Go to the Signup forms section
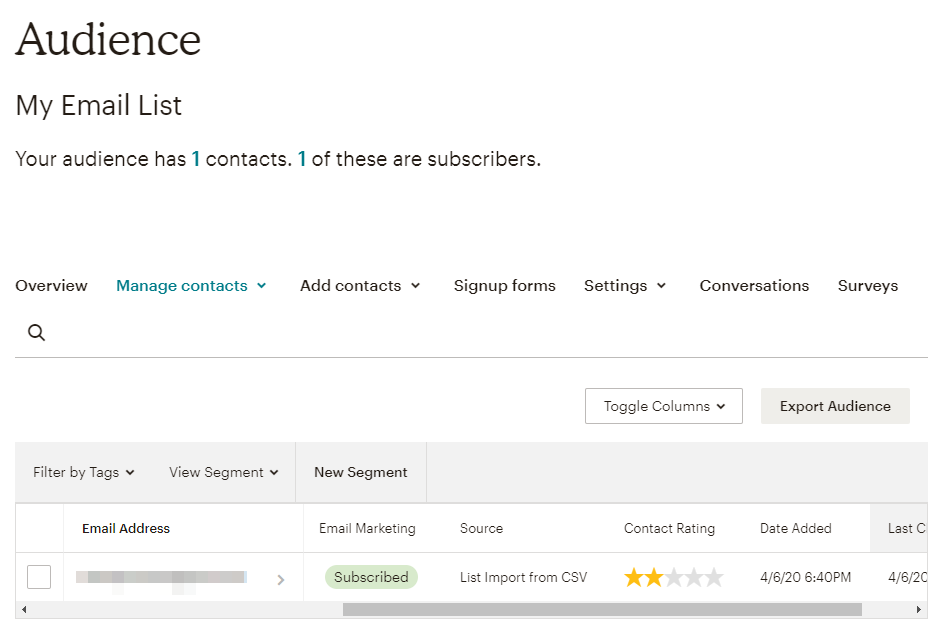The image size is (938, 633). click(x=504, y=285)
